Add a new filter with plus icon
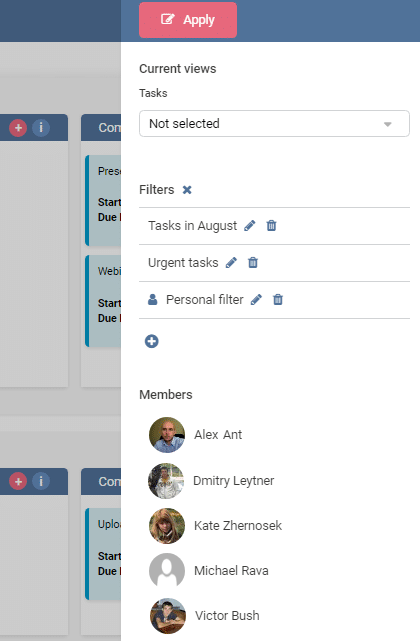 [152, 341]
